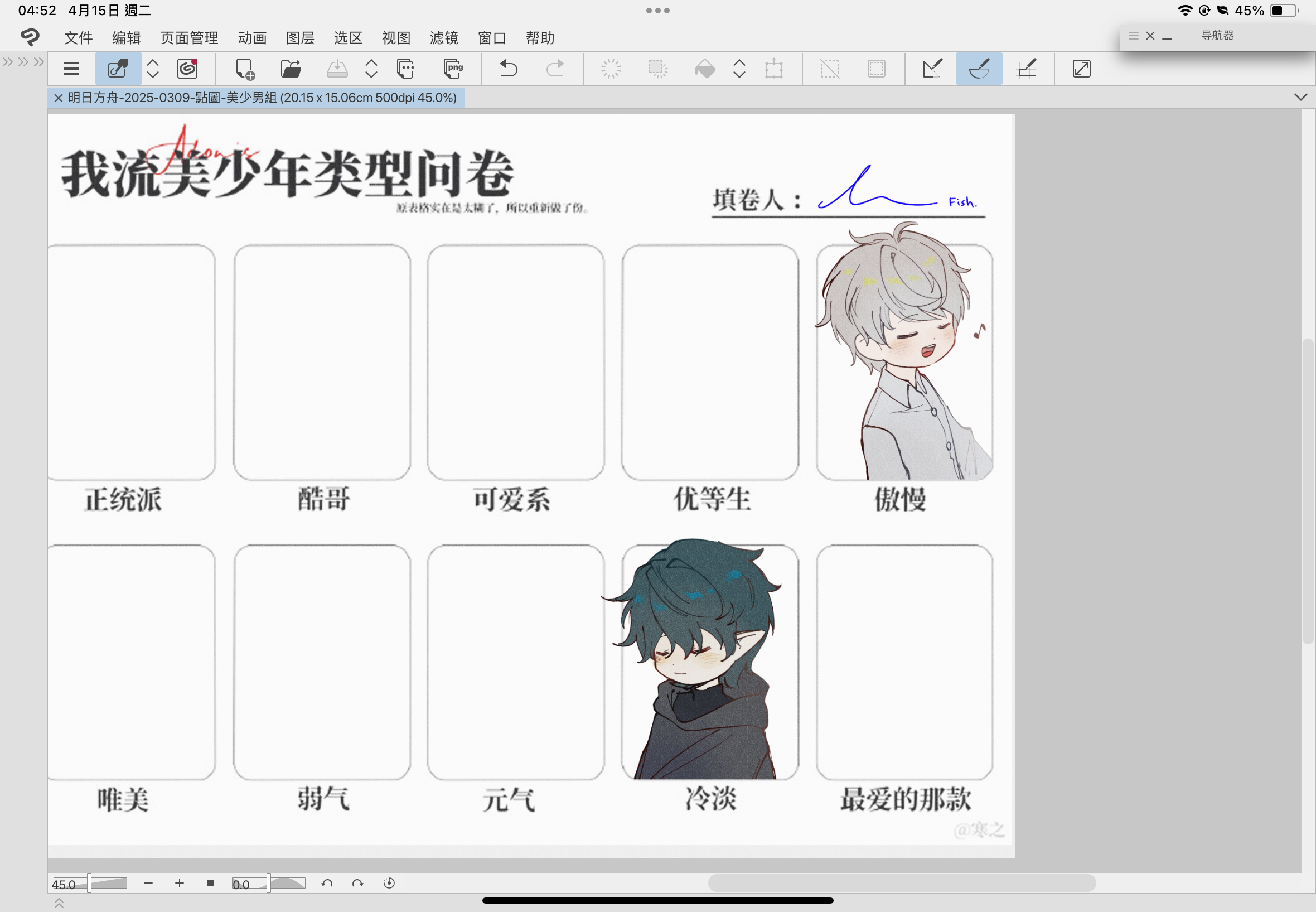Open Clip Studio via the spiral icon
1316x912 pixels.
point(187,69)
